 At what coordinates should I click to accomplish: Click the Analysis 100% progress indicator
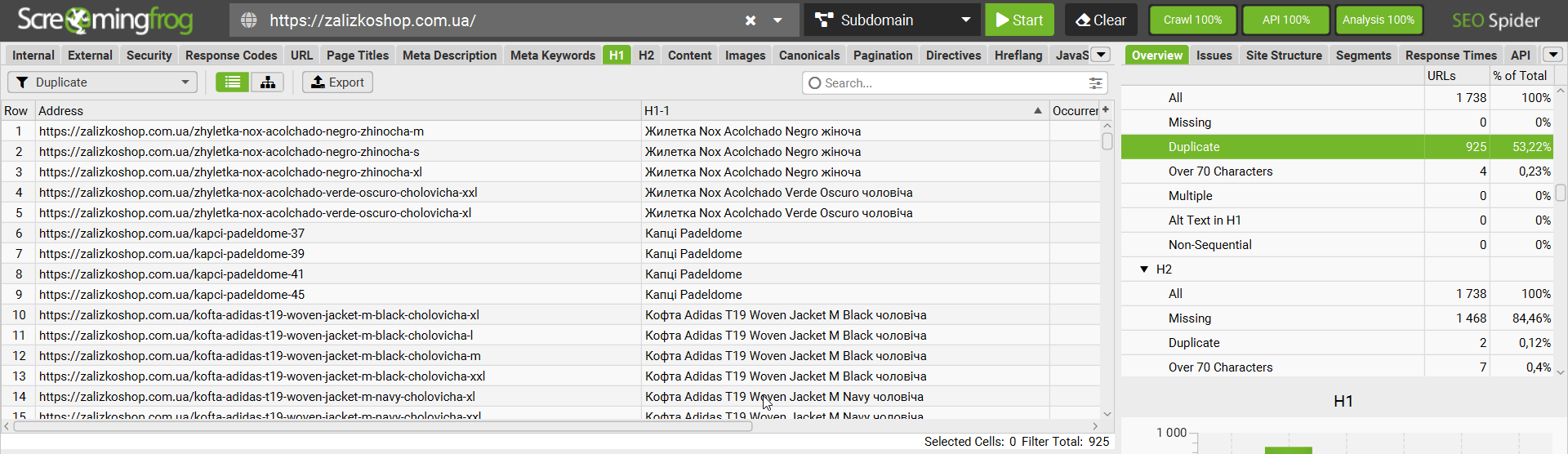[1379, 20]
